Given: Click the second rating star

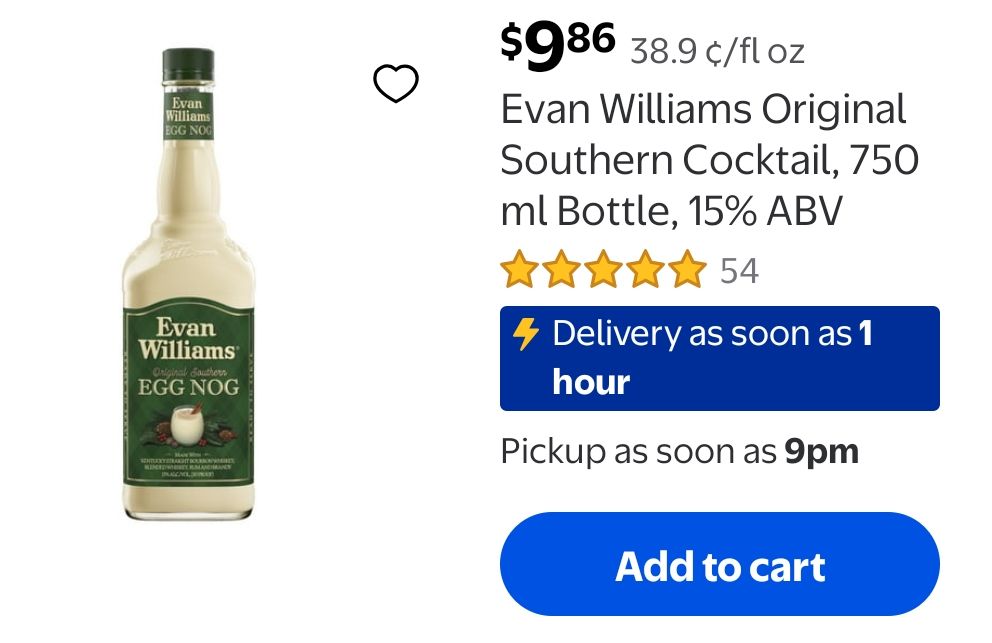Looking at the screenshot, I should coord(561,270).
